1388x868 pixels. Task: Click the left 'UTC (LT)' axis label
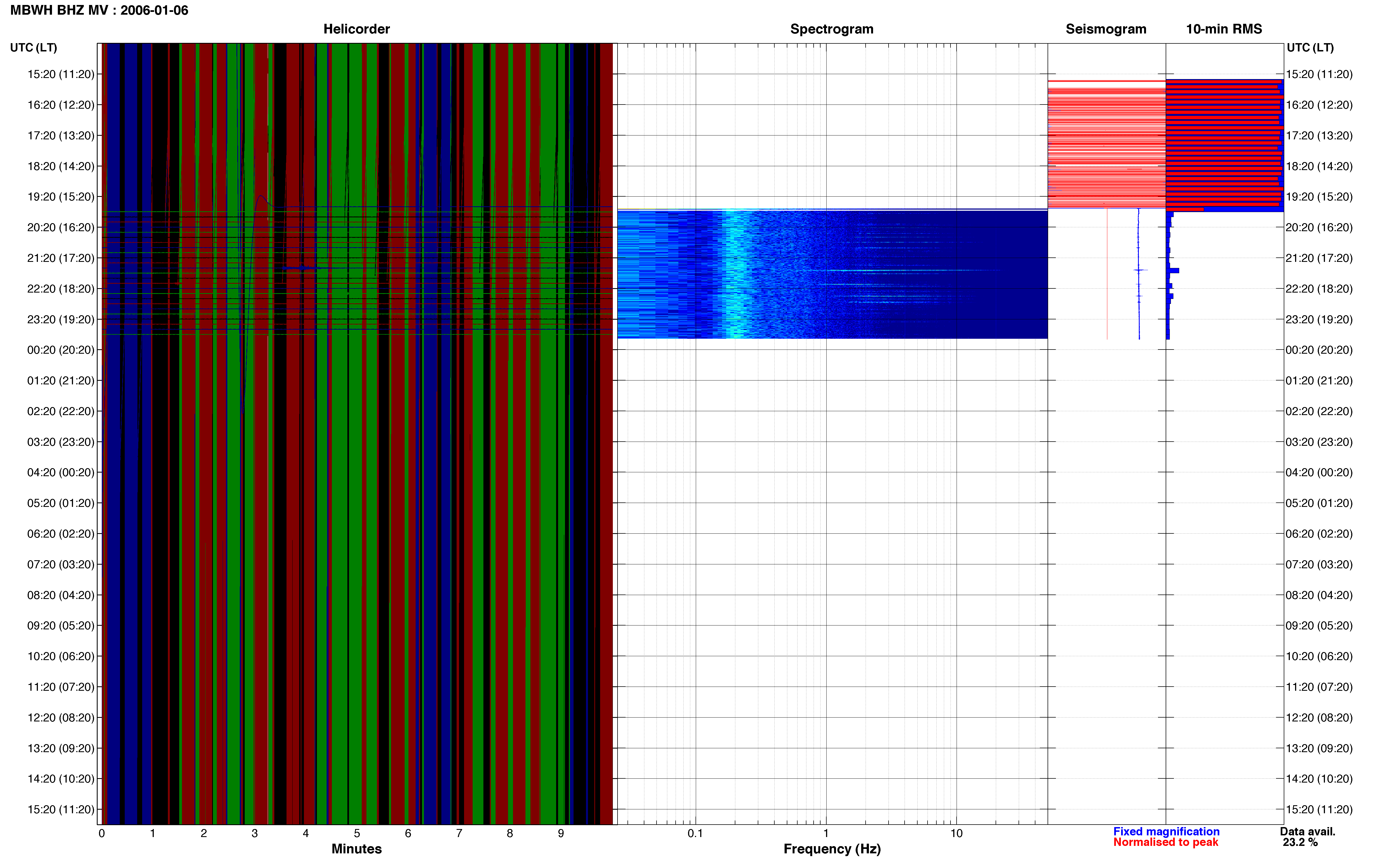[x=34, y=48]
